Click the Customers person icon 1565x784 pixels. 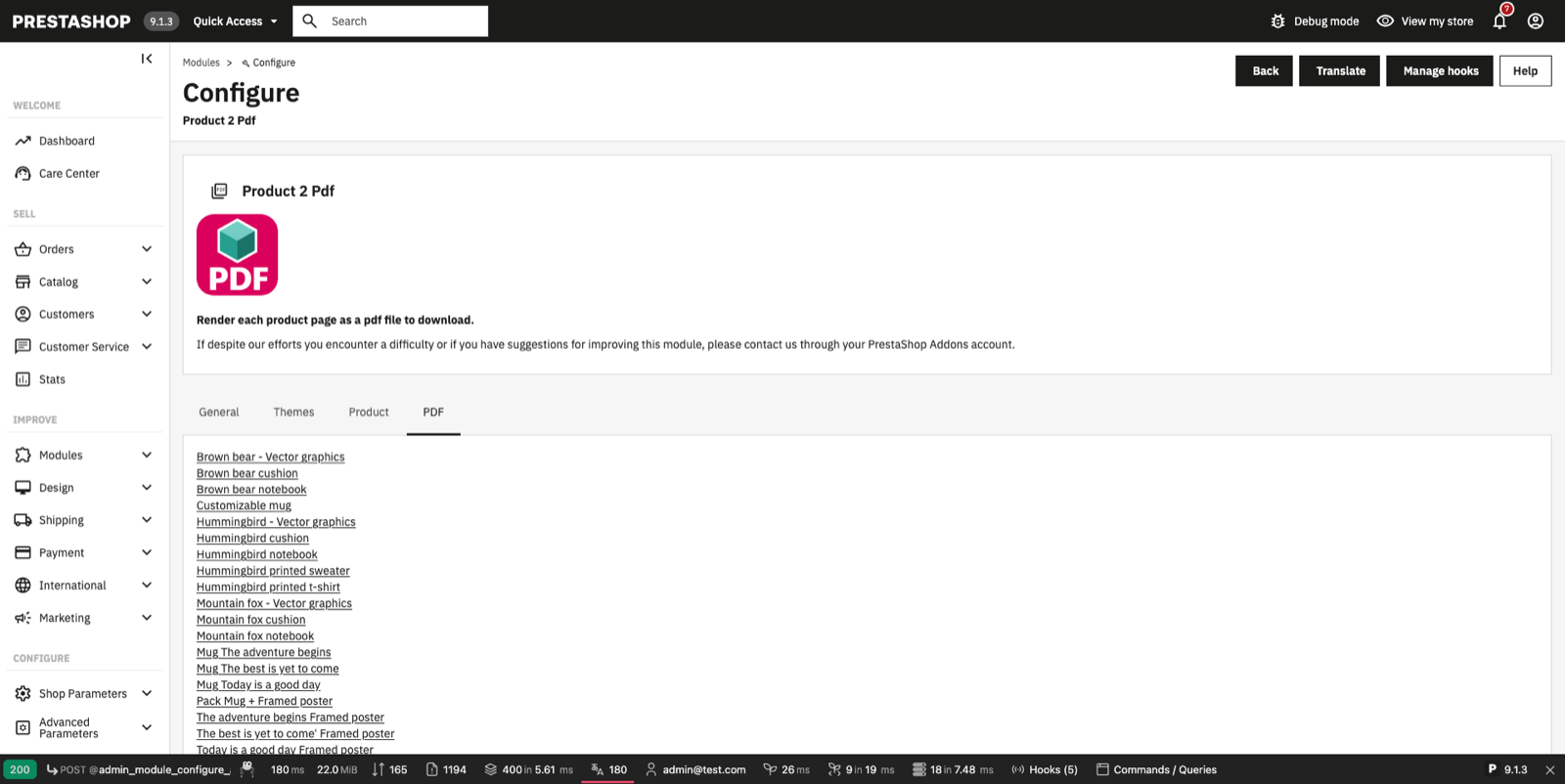[22, 314]
